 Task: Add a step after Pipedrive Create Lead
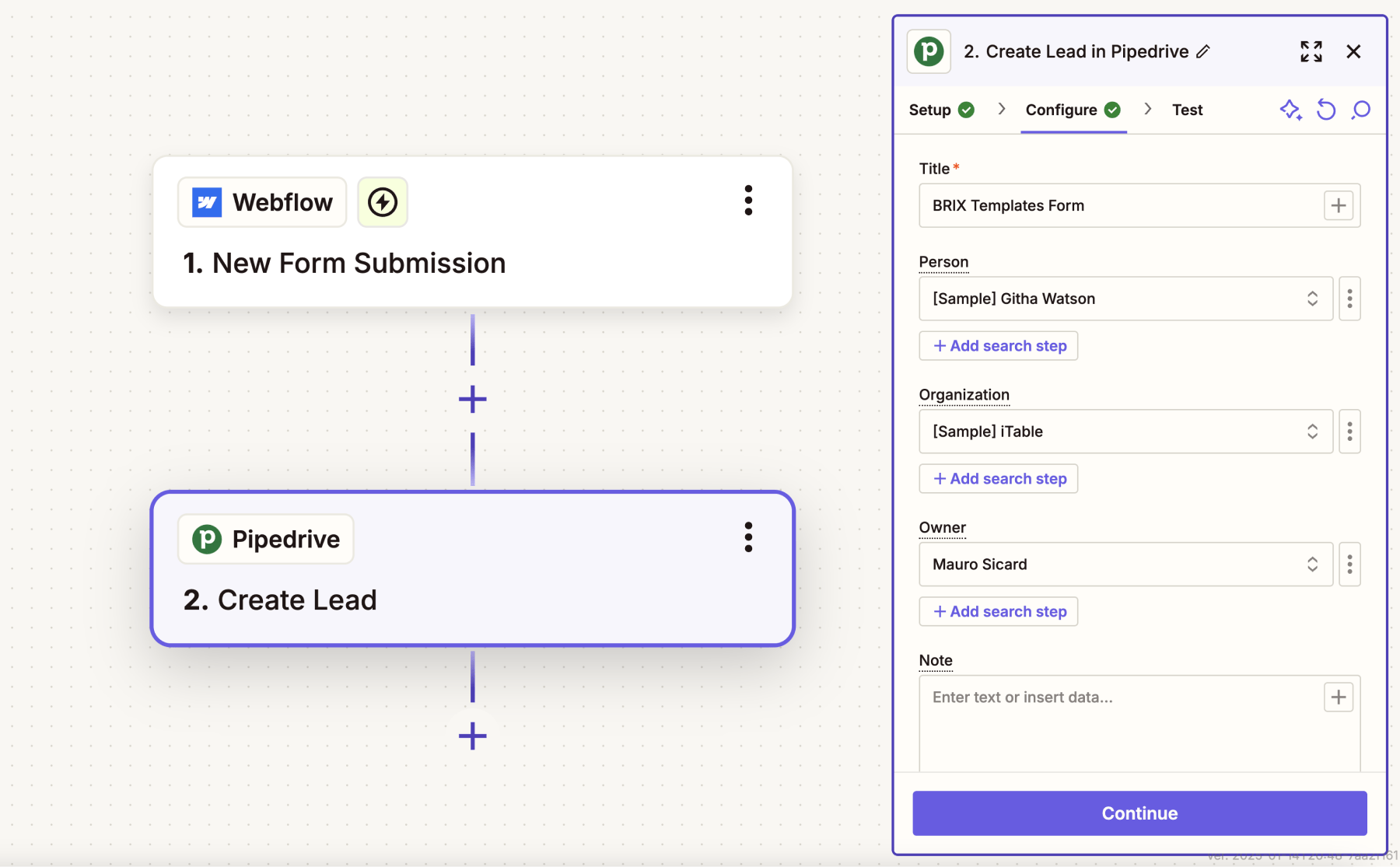472,736
